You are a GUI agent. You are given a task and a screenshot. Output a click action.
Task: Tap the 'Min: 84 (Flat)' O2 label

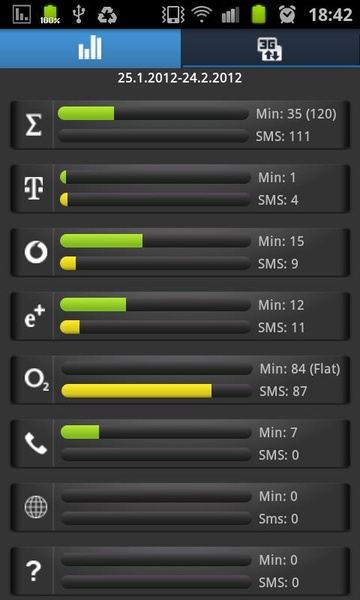pos(300,369)
